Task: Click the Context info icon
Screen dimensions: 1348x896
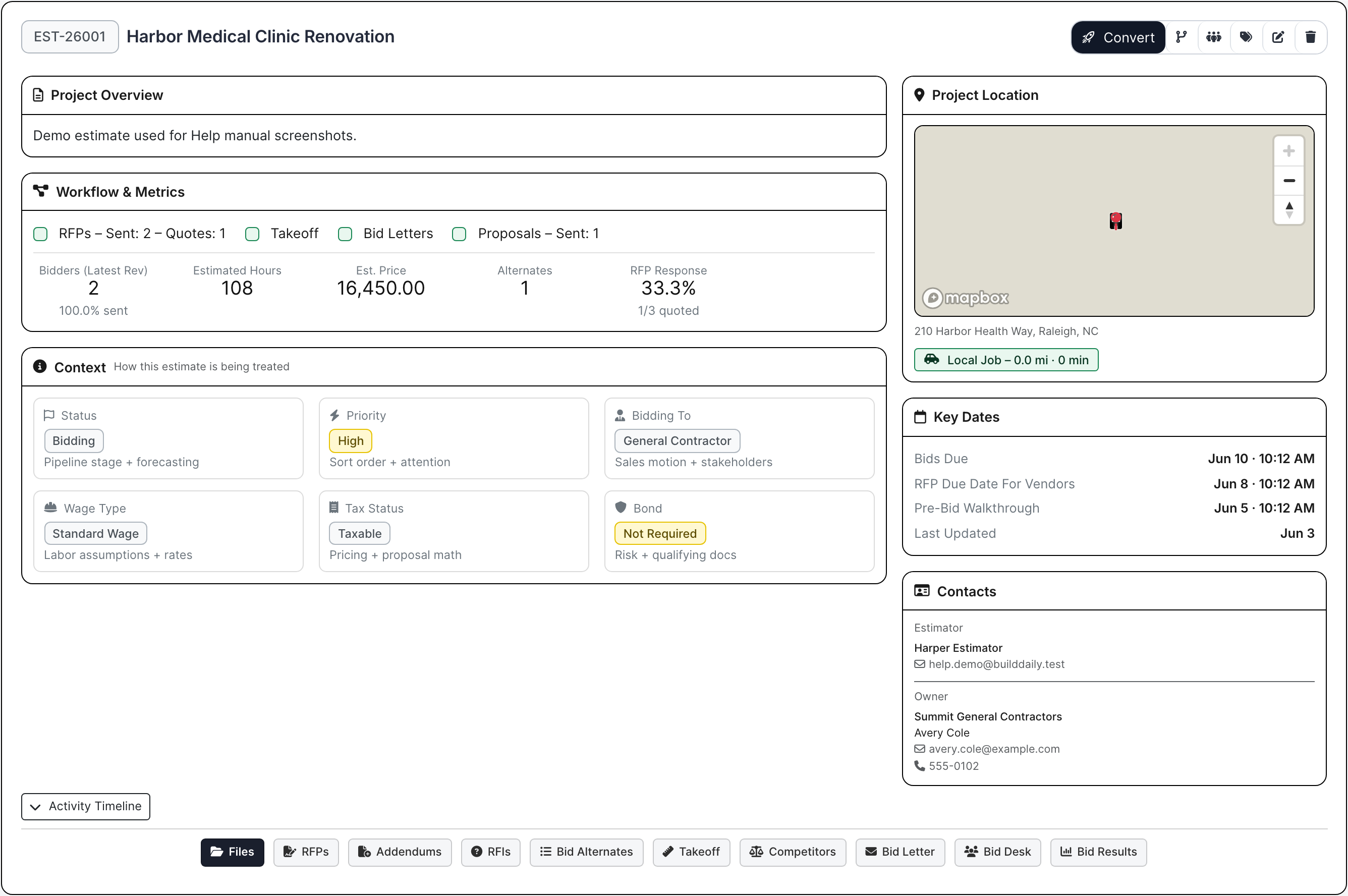Action: point(39,366)
